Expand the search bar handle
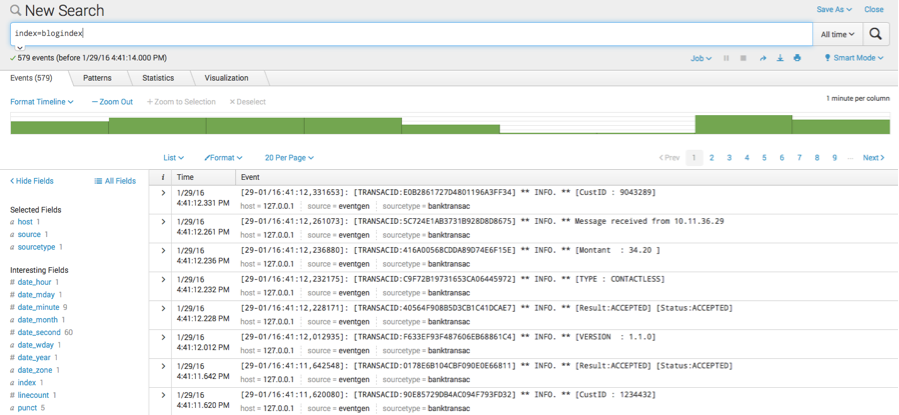 19,48
